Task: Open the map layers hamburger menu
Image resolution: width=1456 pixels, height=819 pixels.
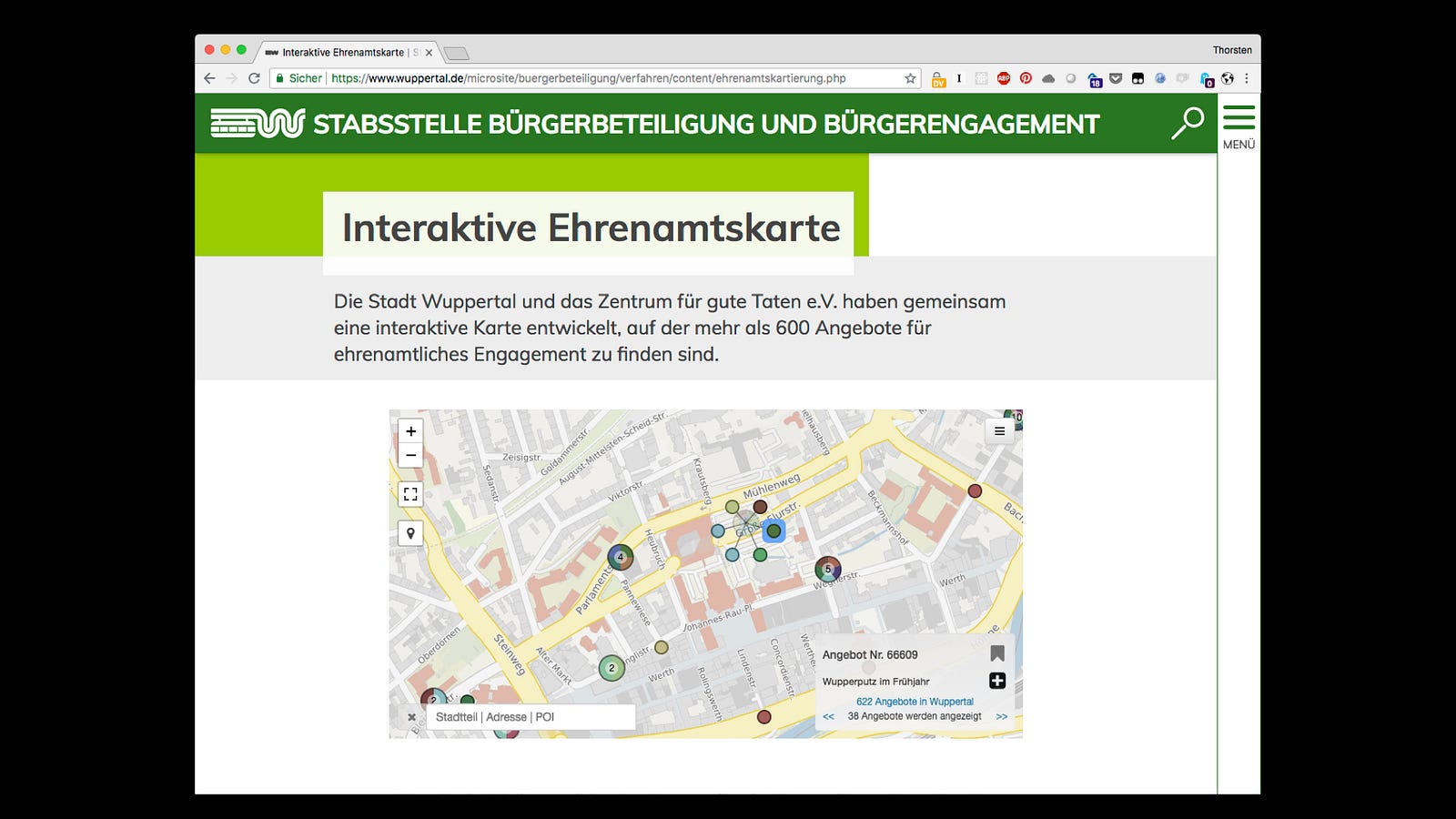Action: [999, 431]
